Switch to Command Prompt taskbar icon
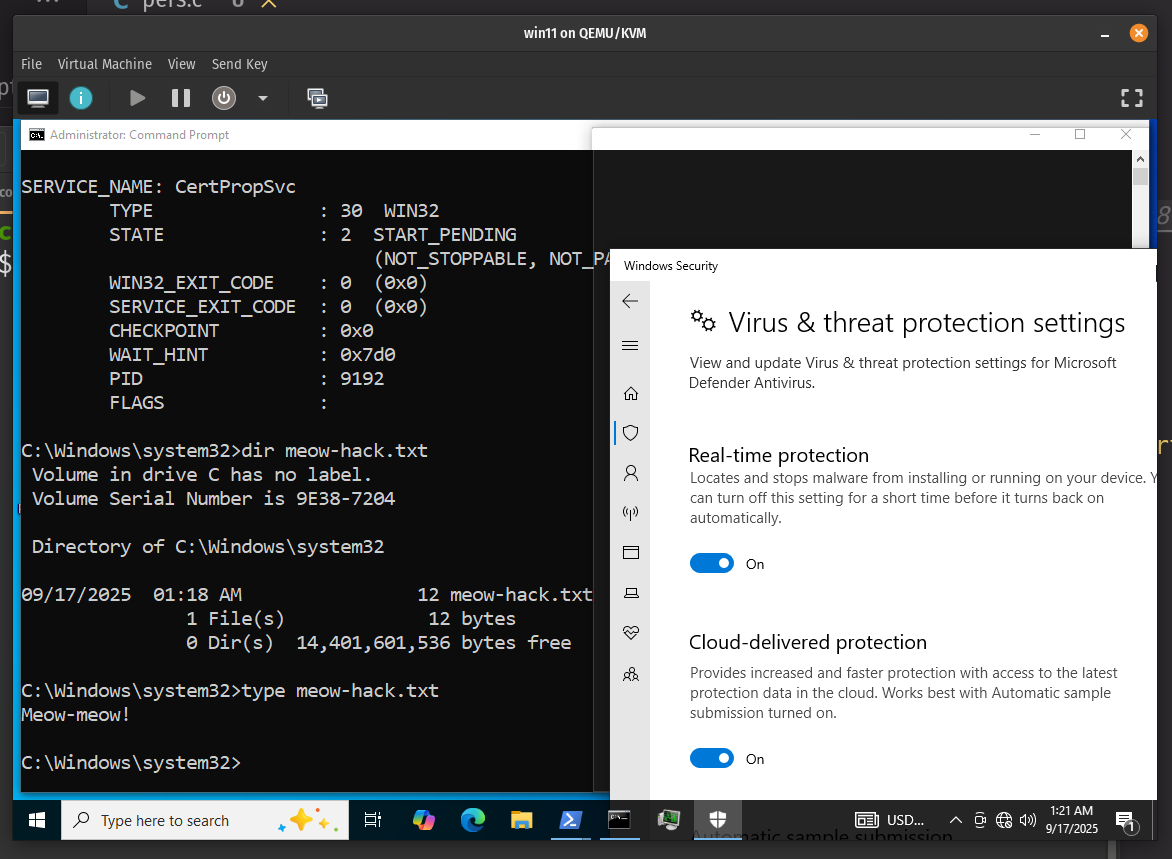Viewport: 1172px width, 859px height. 620,820
